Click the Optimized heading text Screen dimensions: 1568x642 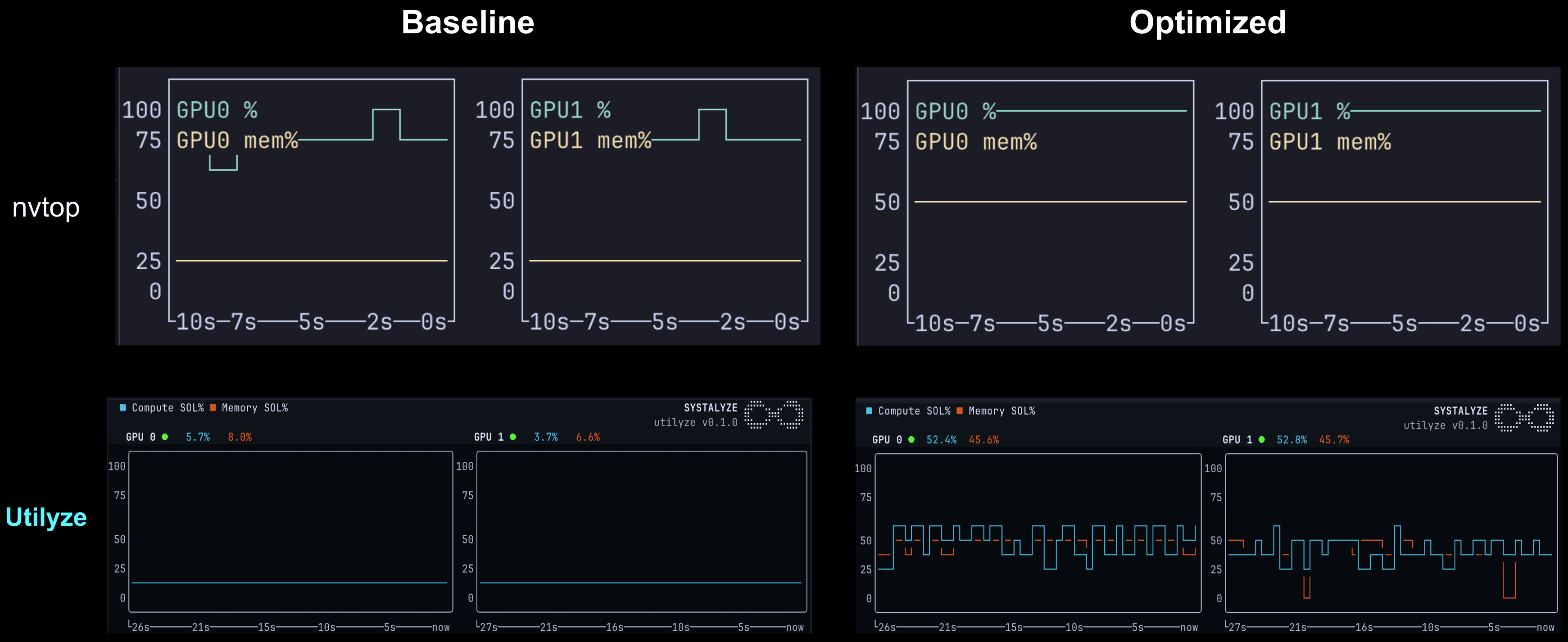[1208, 23]
